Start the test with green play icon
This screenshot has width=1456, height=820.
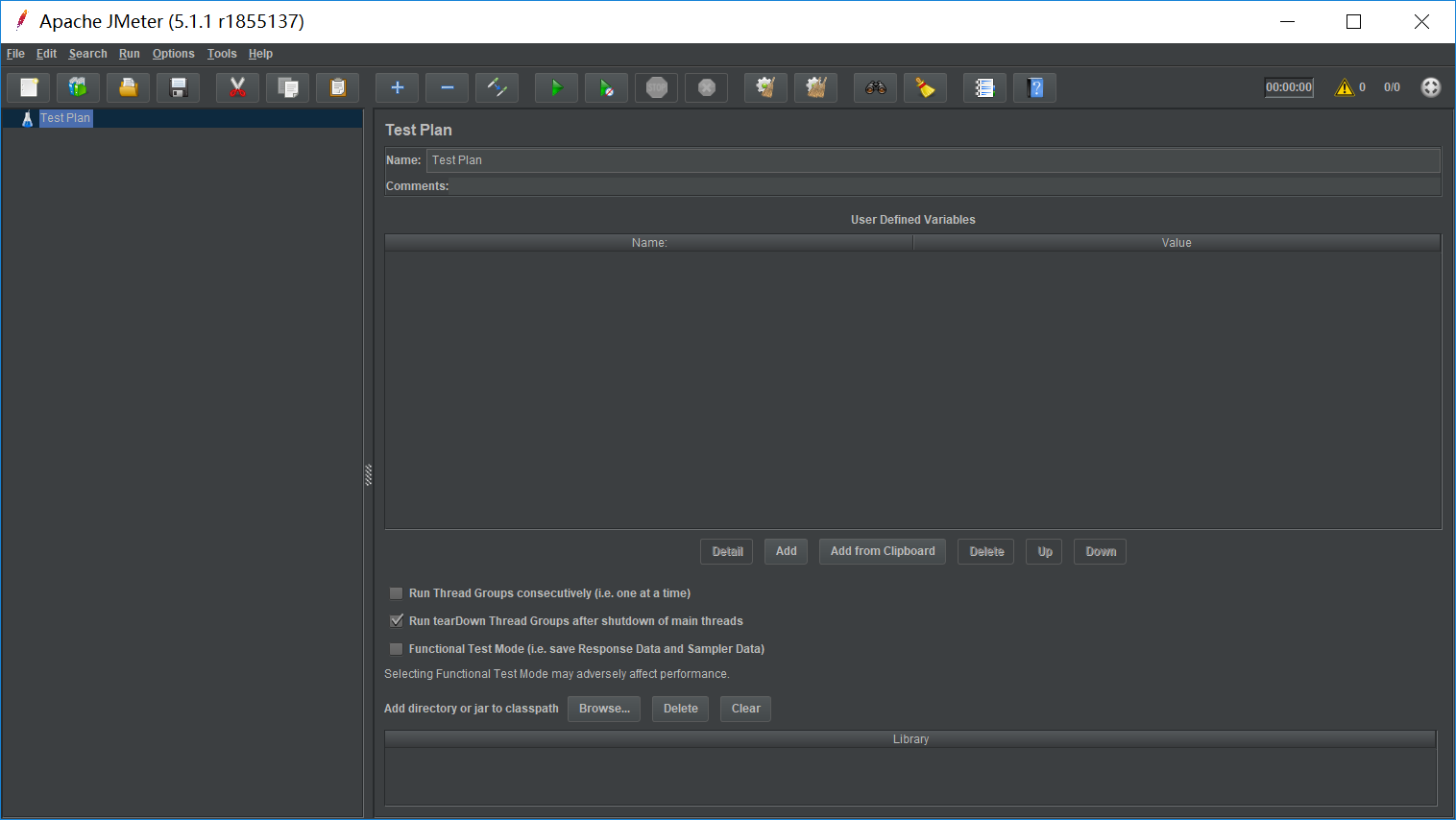click(557, 87)
